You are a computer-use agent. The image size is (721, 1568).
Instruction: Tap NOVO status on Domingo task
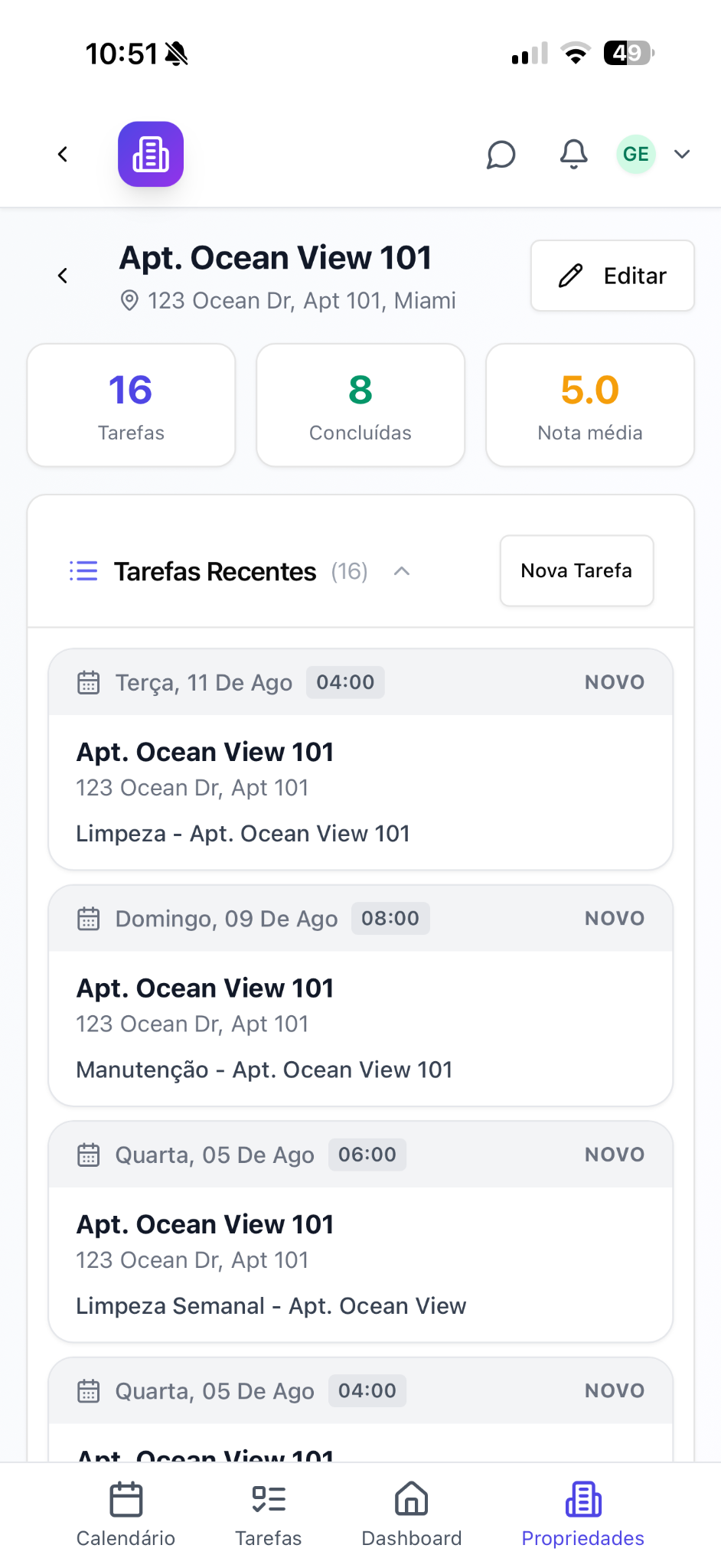pos(615,918)
